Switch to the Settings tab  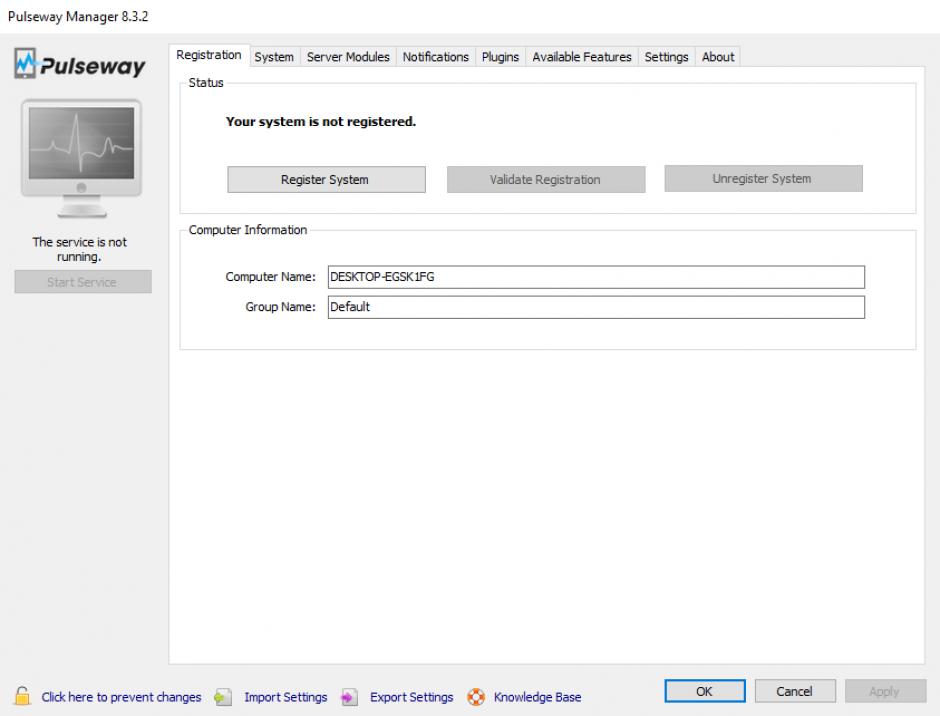(666, 57)
